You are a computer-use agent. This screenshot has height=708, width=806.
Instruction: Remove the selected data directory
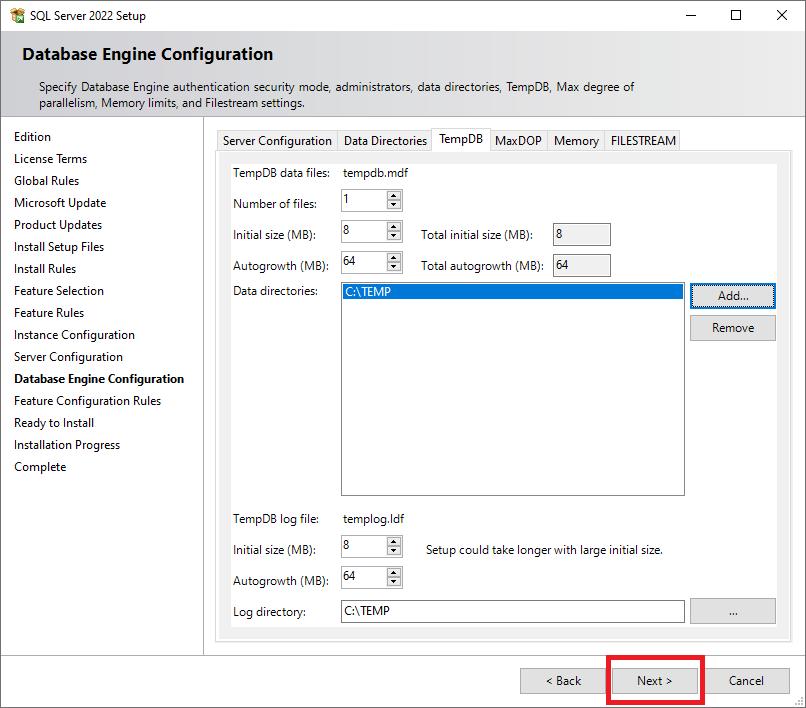732,328
